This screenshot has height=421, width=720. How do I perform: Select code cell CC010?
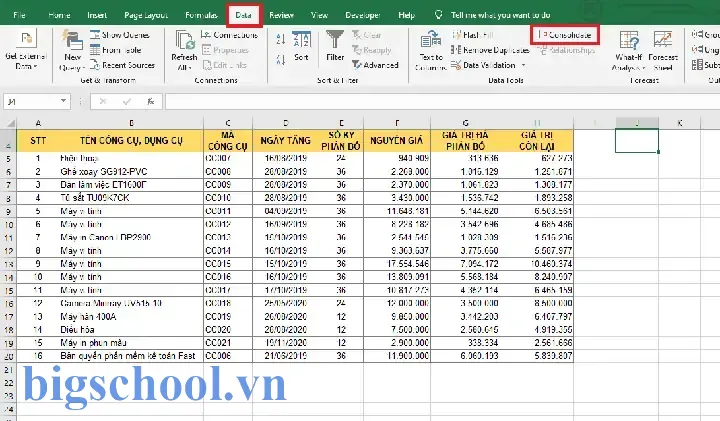tap(228, 198)
